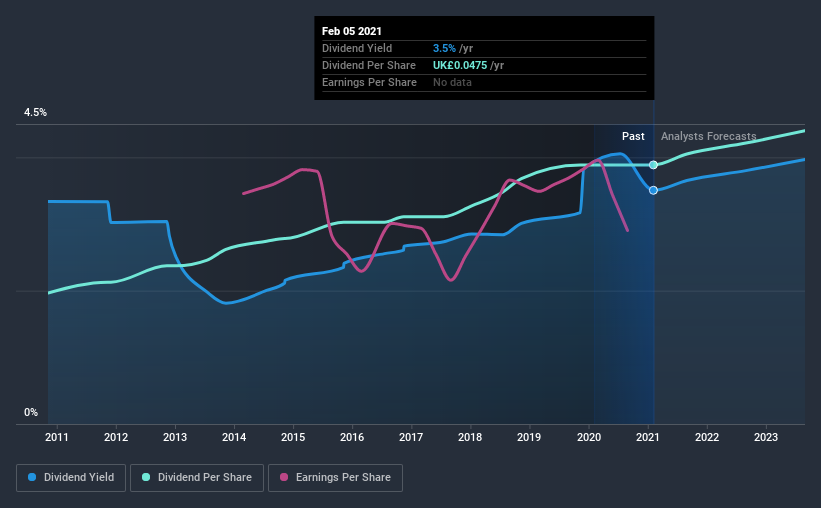This screenshot has width=821, height=508.
Task: Click the blue Dividend Yield legend dot
Action: (32, 477)
